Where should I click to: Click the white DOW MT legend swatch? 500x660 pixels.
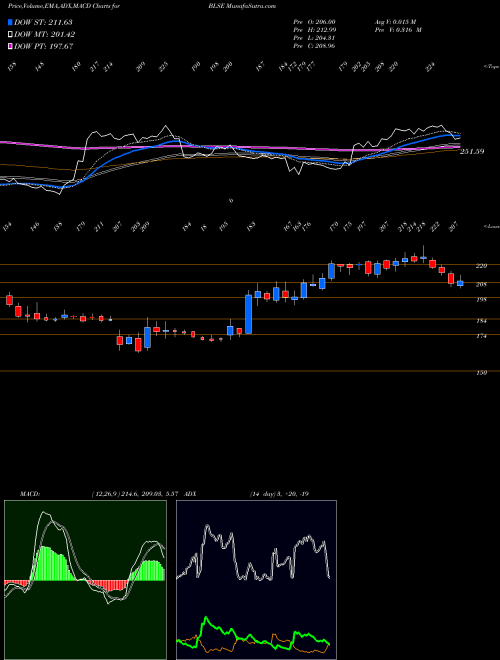point(11,34)
